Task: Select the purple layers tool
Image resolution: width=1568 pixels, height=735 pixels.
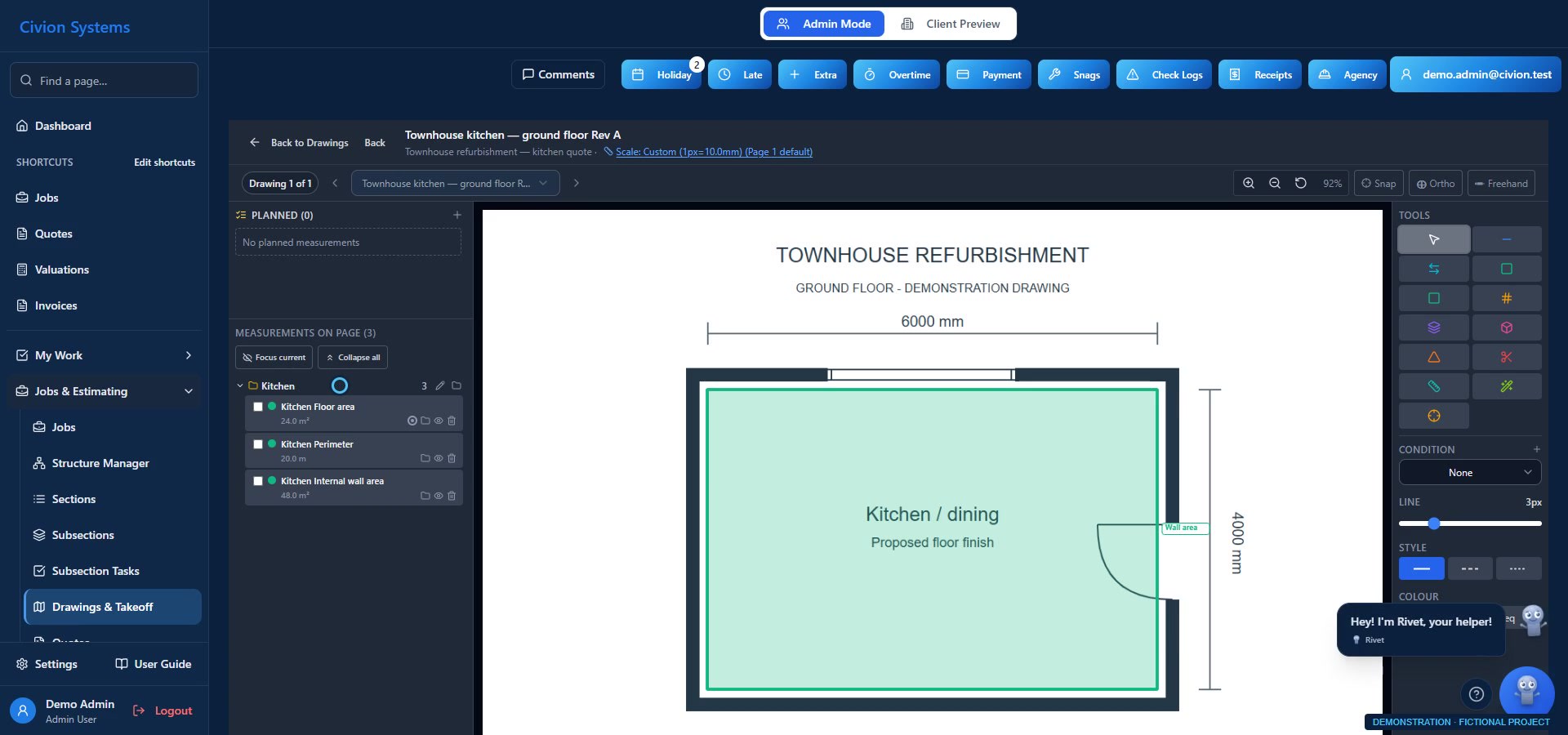Action: coord(1433,327)
